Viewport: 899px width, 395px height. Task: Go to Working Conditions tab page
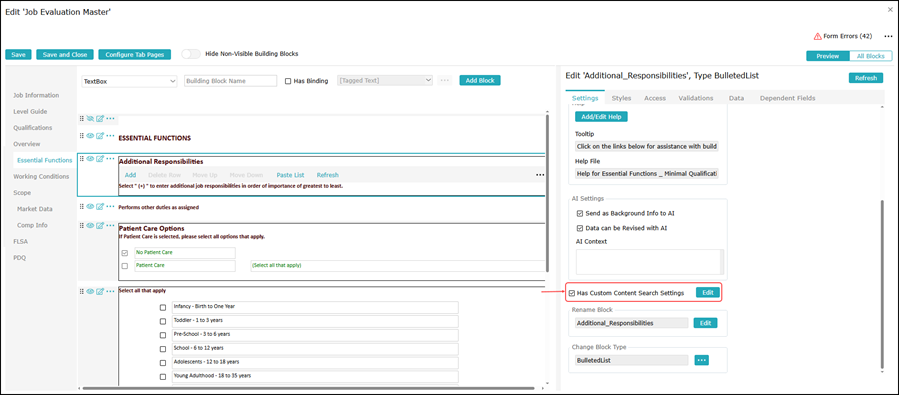(x=41, y=177)
